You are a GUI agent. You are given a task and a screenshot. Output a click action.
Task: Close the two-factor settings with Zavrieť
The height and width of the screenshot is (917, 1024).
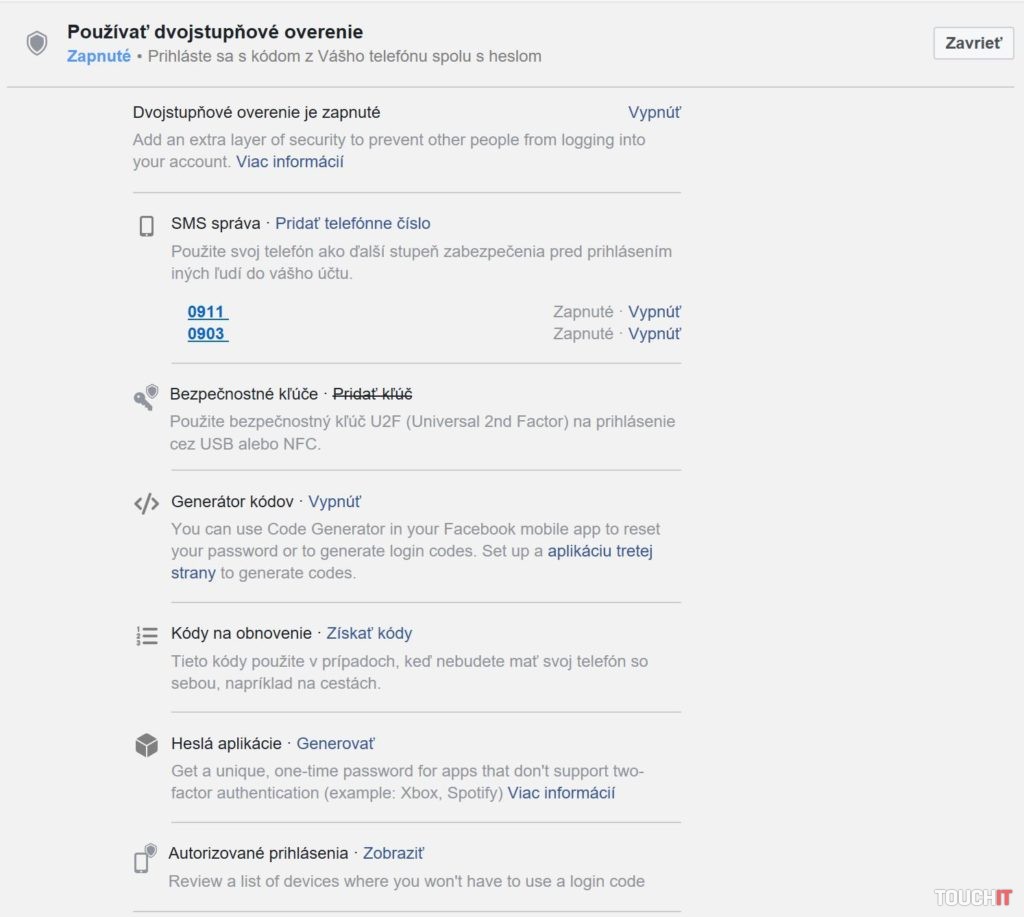tap(973, 44)
